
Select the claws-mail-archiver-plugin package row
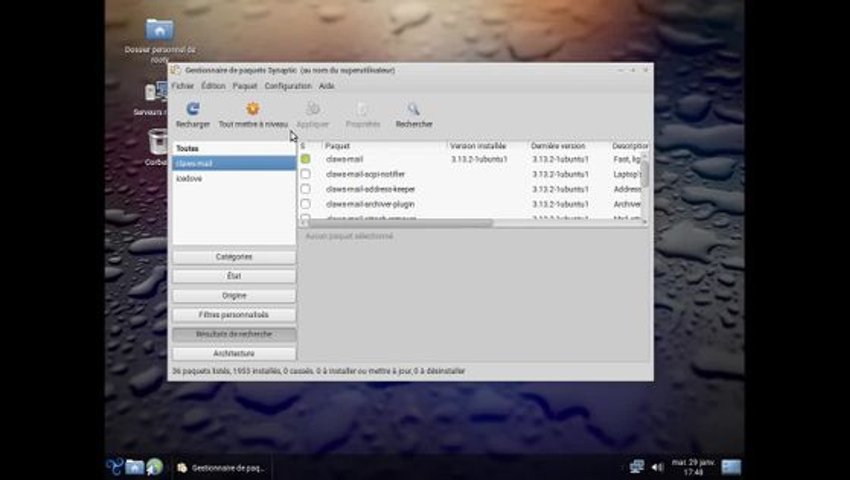click(471, 204)
